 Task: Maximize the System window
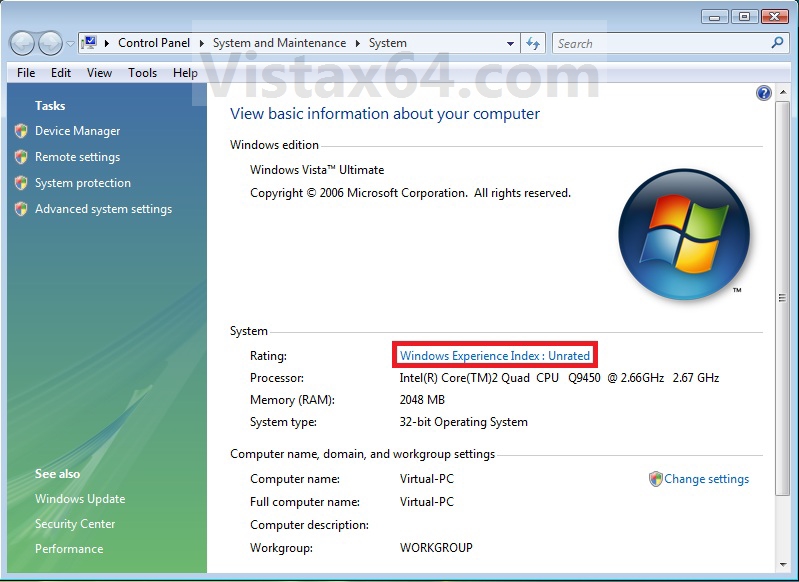pyautogui.click(x=744, y=17)
